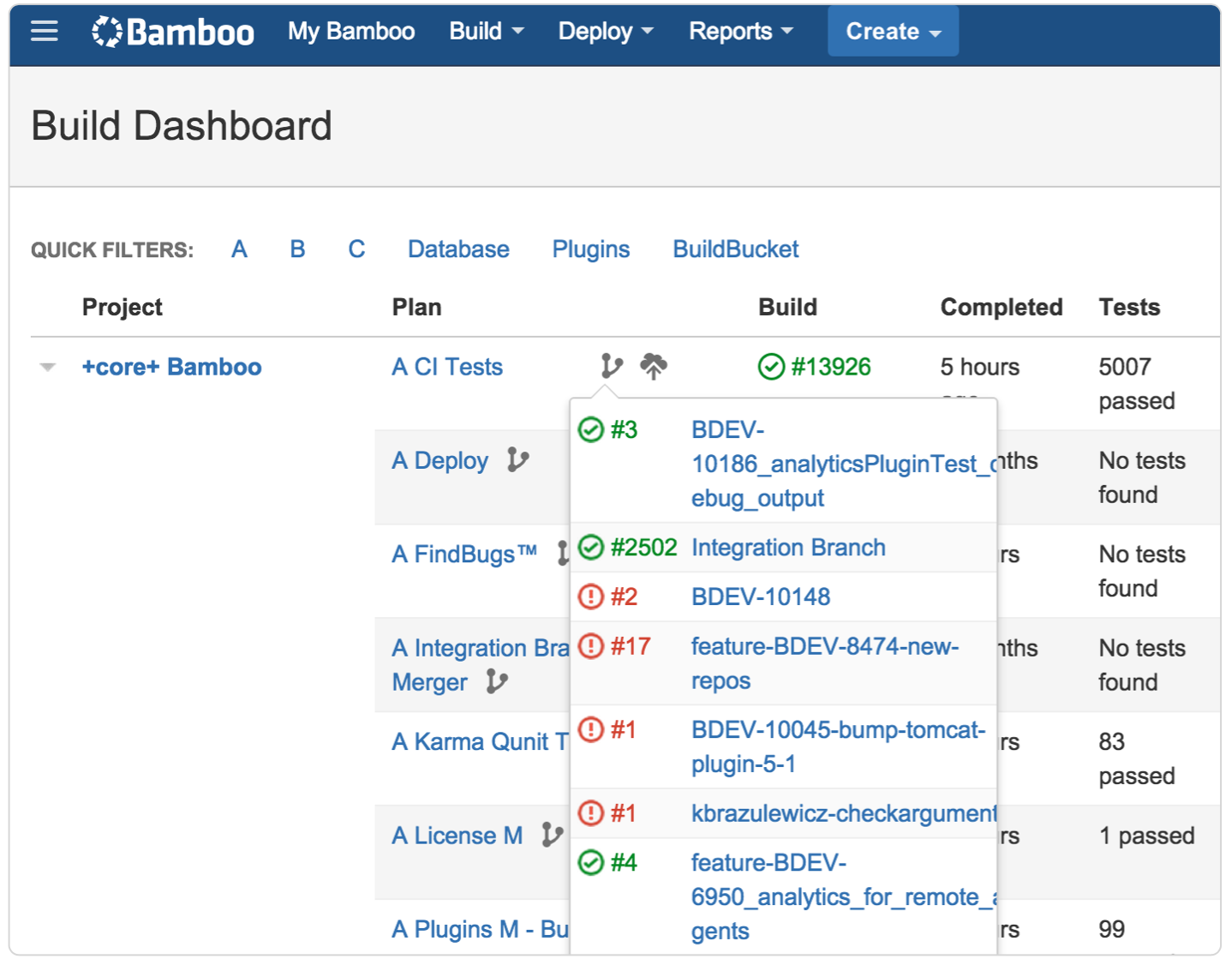Apply quick filter C
Viewport: 1232px width, 965px height.
point(356,249)
